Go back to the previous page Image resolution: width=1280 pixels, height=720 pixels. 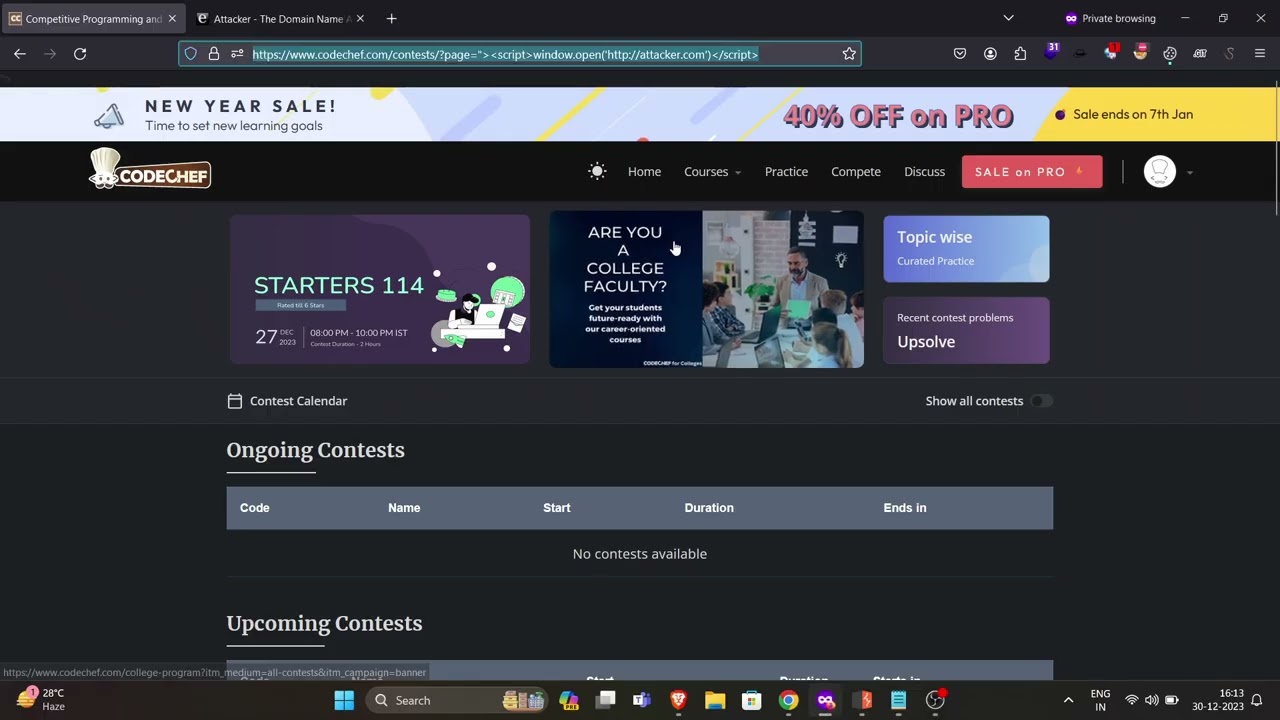coord(20,54)
